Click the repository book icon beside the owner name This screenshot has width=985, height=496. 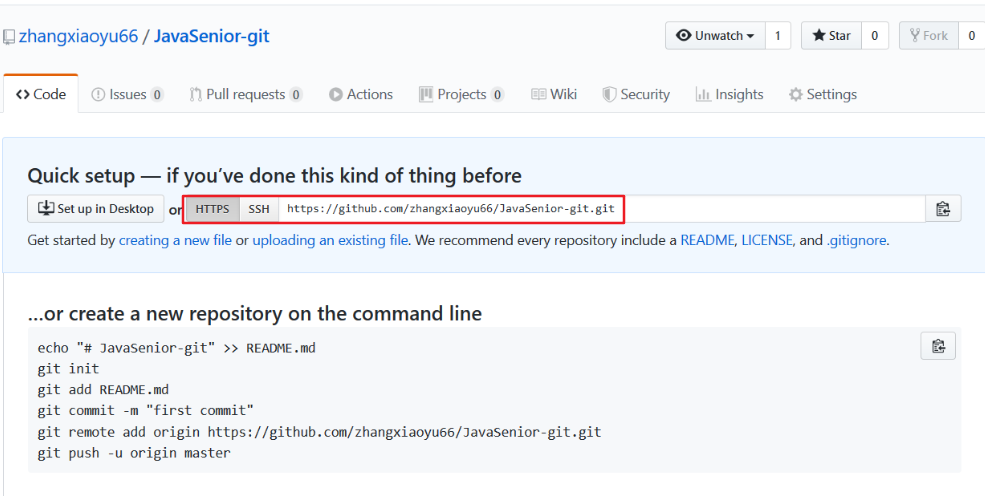pos(9,37)
